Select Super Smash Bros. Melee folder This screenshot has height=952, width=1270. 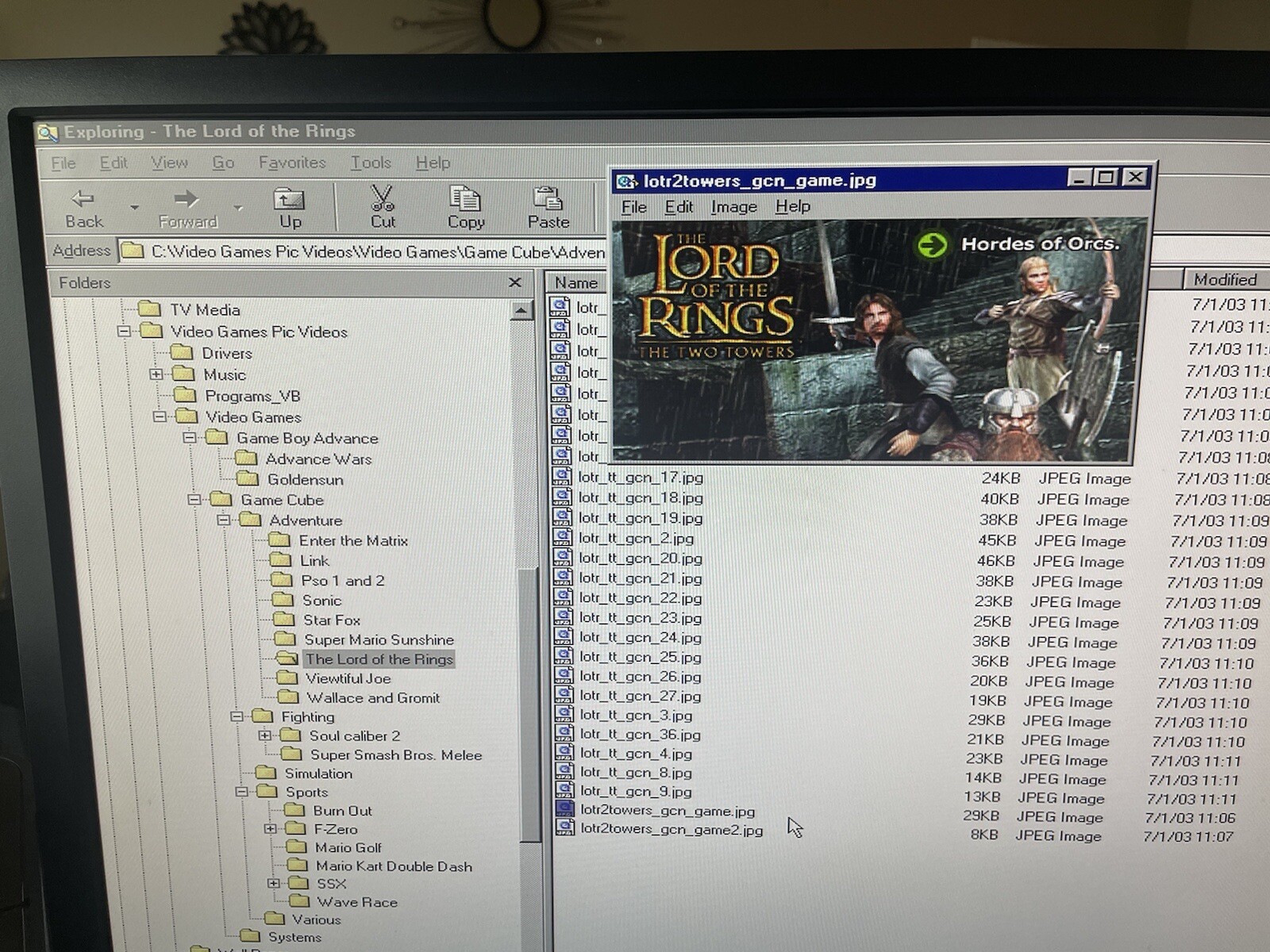click(x=396, y=754)
